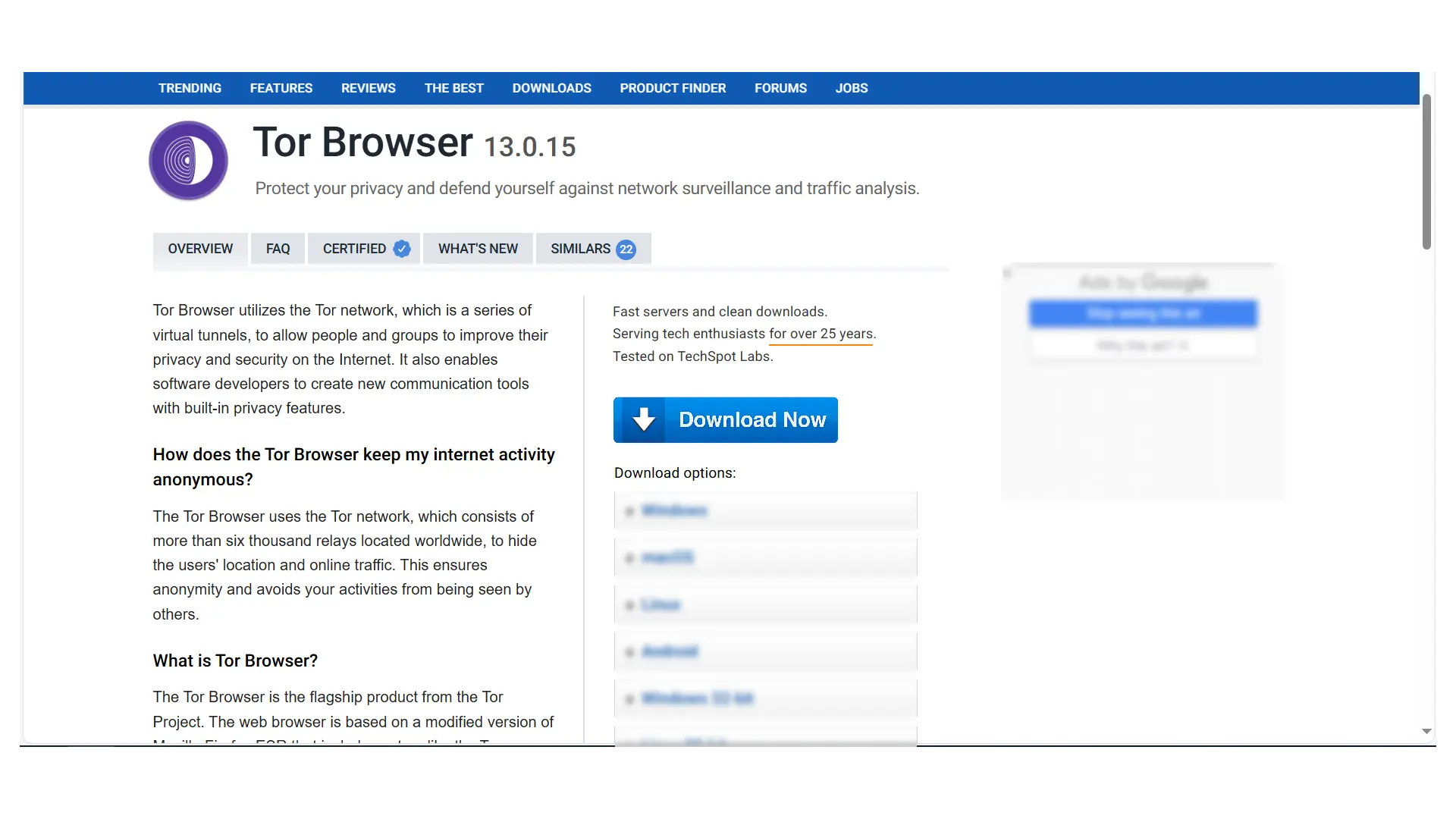Click 'Tested on TechSpot Labs.' text
The width and height of the screenshot is (1456, 819).
pyautogui.click(x=692, y=356)
